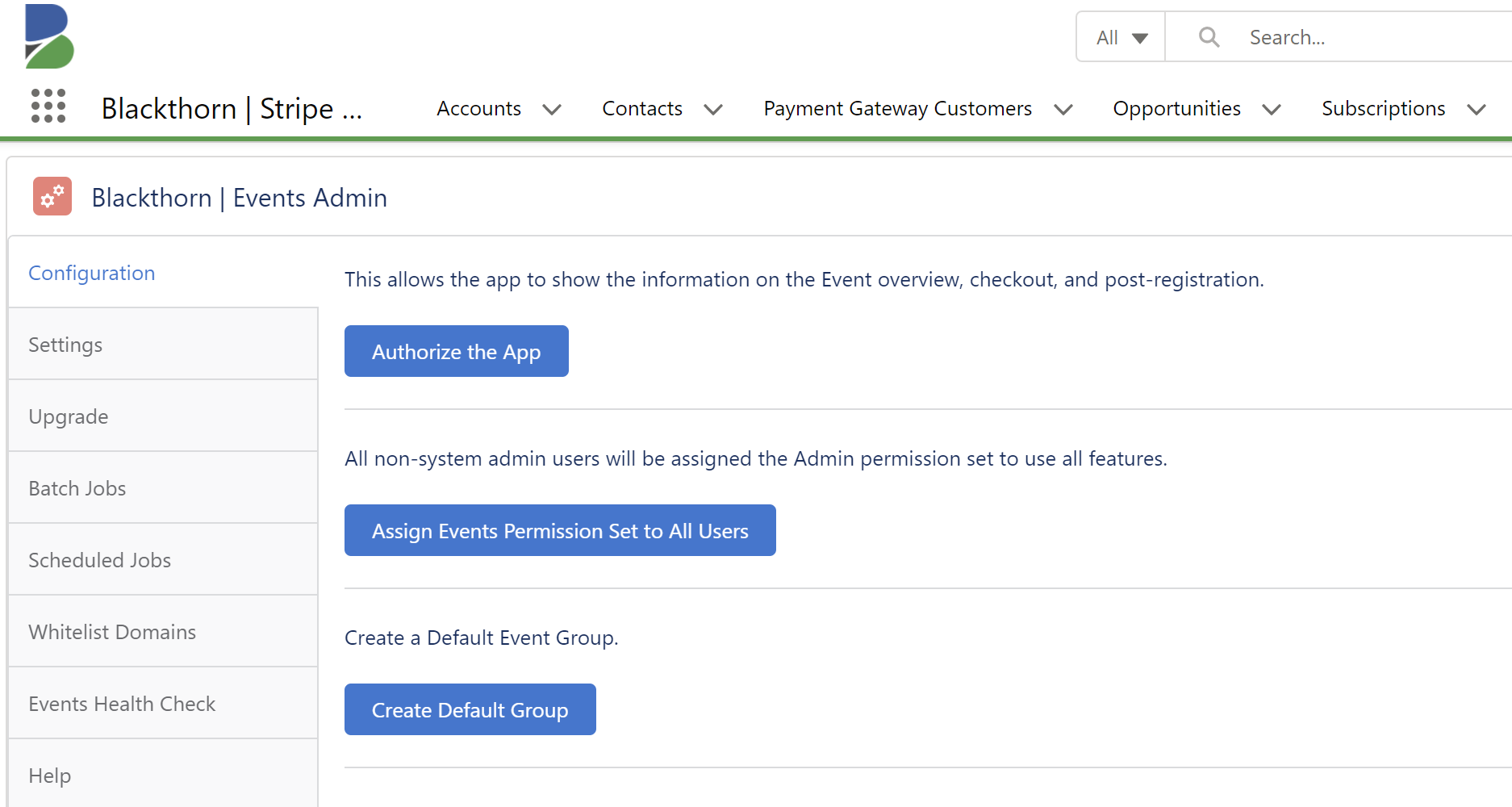1512x807 pixels.
Task: Click the text about non-system admin users
Action: pos(756,458)
